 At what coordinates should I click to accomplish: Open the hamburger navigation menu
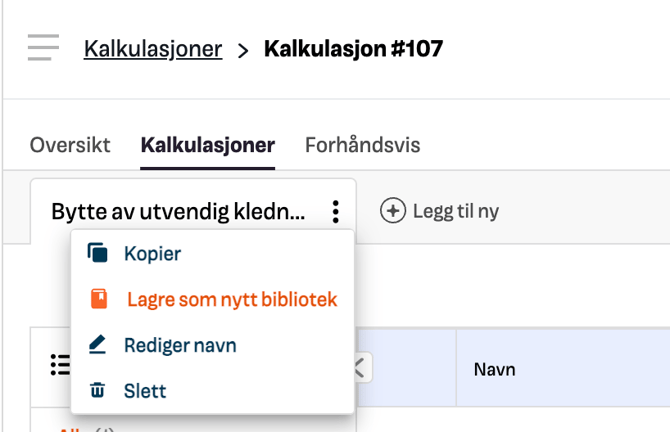point(43,48)
